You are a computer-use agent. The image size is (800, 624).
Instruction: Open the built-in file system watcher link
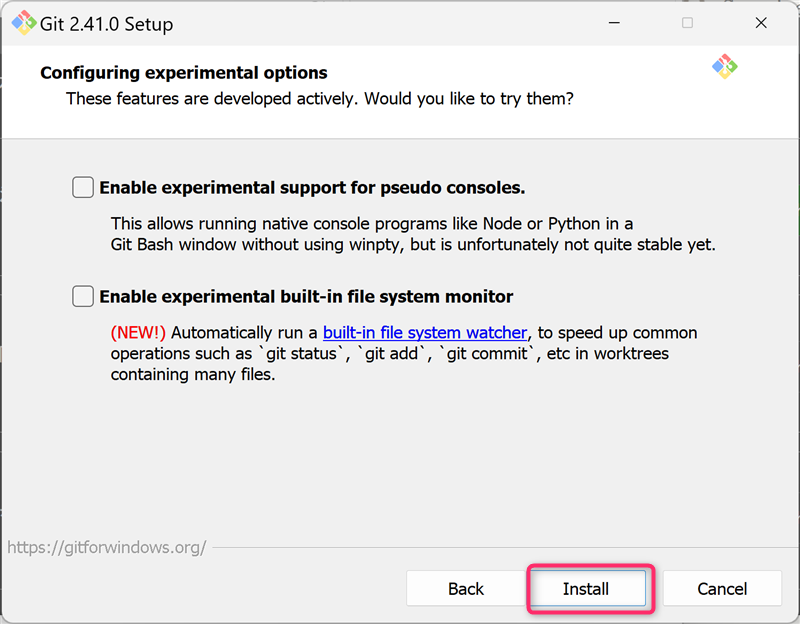point(424,332)
